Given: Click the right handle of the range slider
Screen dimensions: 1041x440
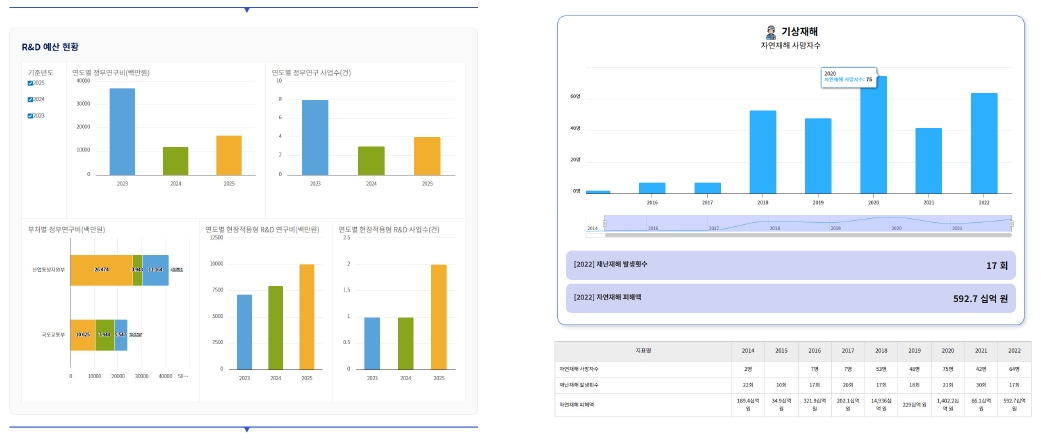Looking at the screenshot, I should click(1011, 224).
